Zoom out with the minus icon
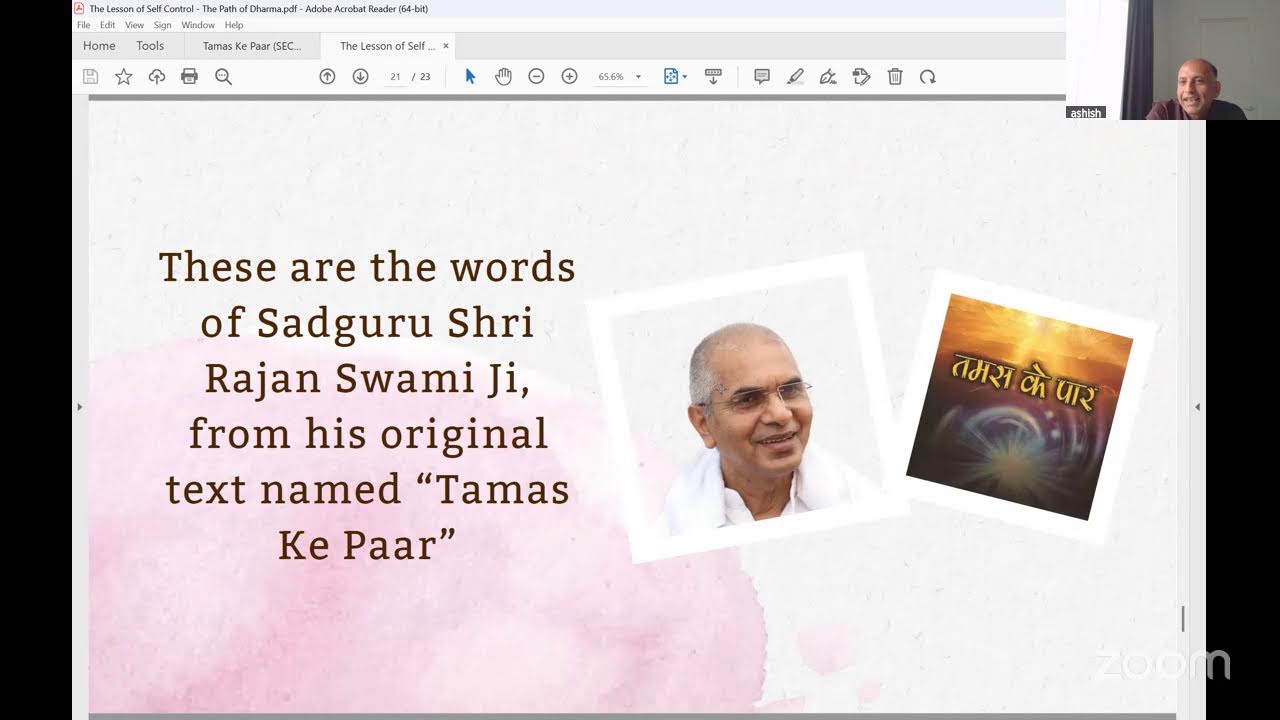 point(536,76)
